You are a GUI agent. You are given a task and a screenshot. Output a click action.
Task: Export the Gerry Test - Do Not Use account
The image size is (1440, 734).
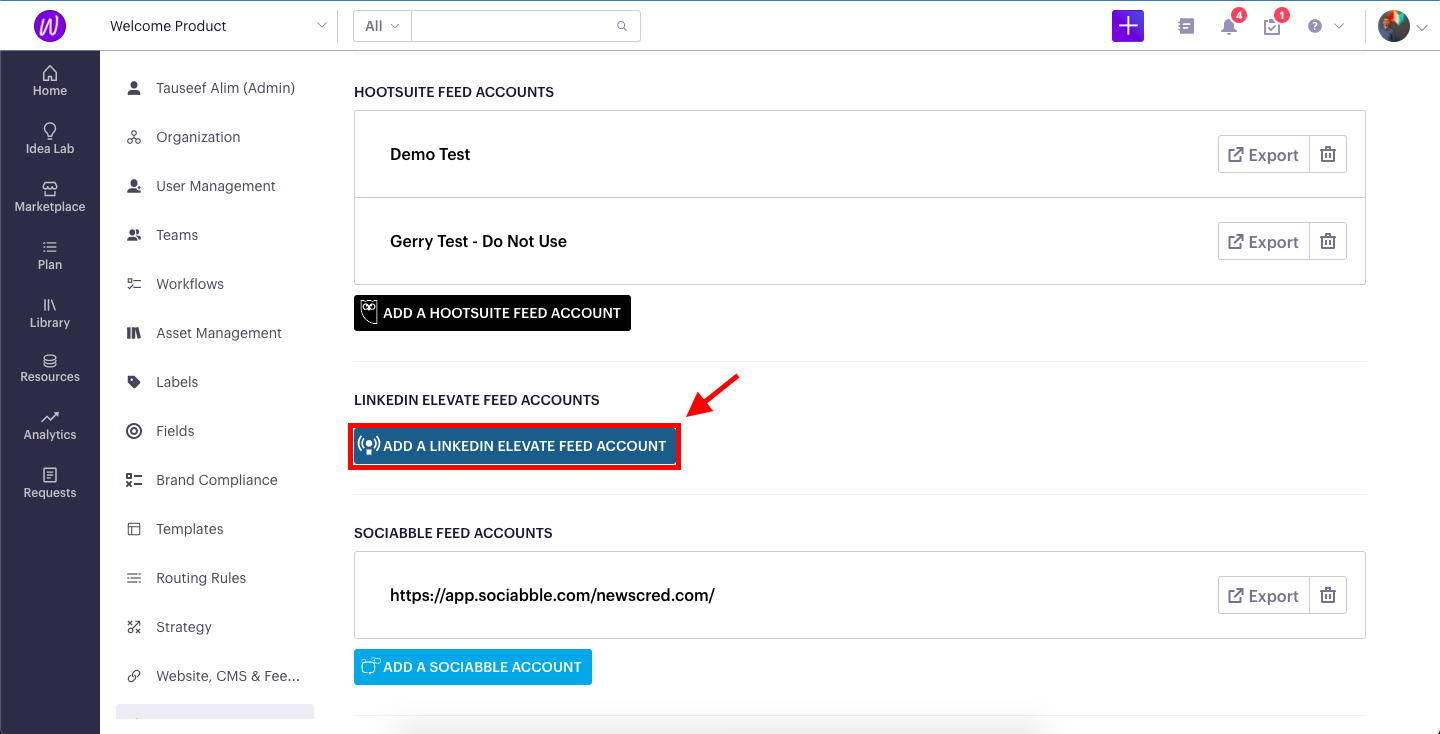1264,241
